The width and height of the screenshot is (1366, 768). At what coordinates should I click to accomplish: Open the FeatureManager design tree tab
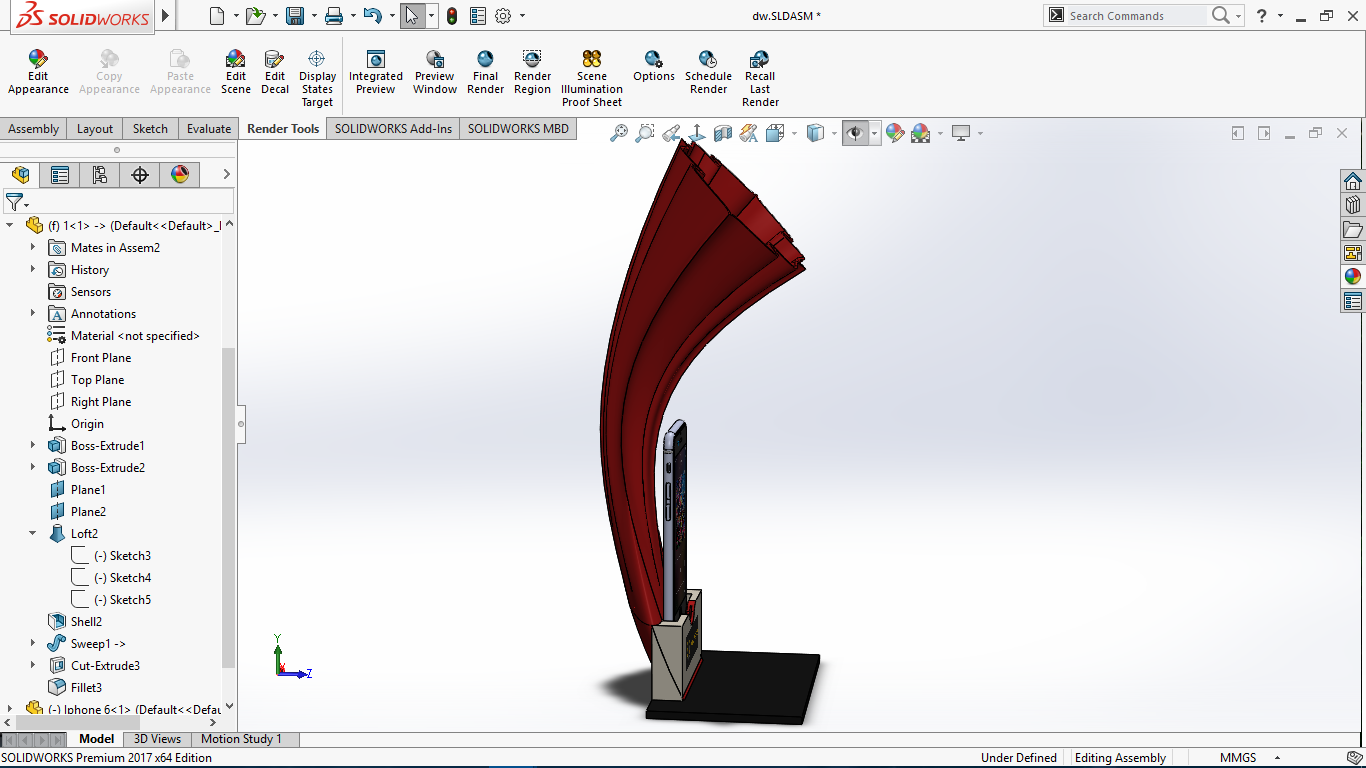click(x=20, y=175)
